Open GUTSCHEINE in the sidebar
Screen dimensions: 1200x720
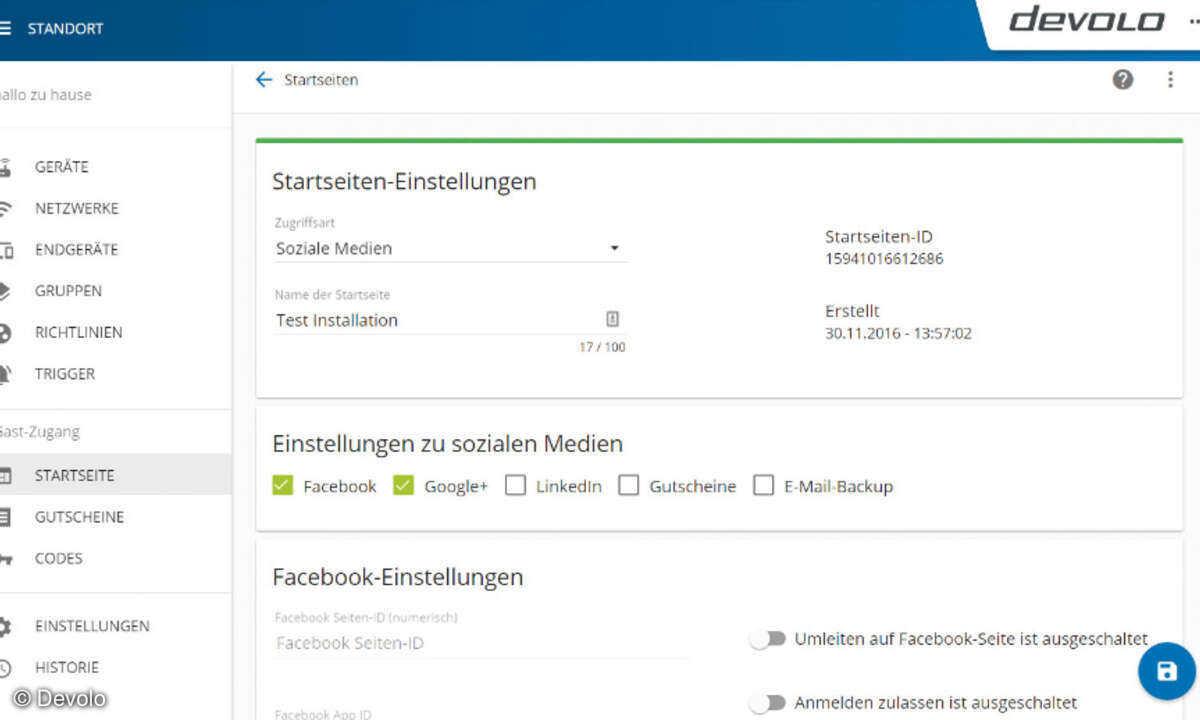click(80, 517)
